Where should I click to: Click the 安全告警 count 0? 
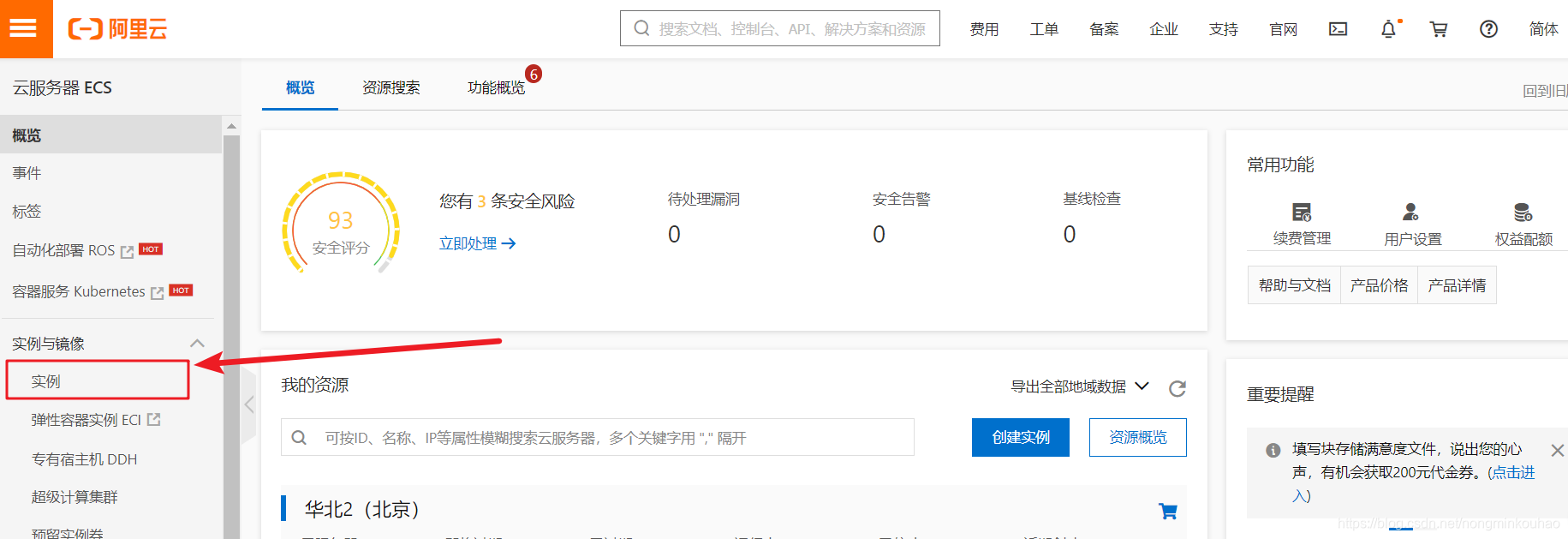[x=879, y=234]
